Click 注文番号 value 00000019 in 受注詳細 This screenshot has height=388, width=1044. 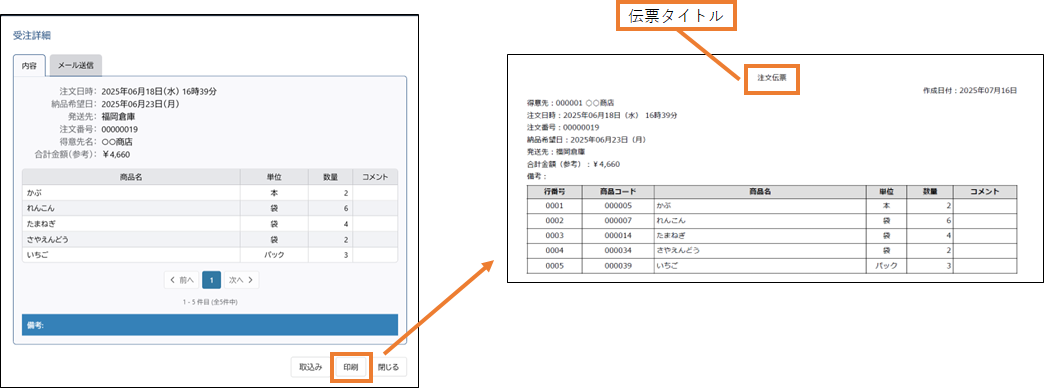point(121,129)
